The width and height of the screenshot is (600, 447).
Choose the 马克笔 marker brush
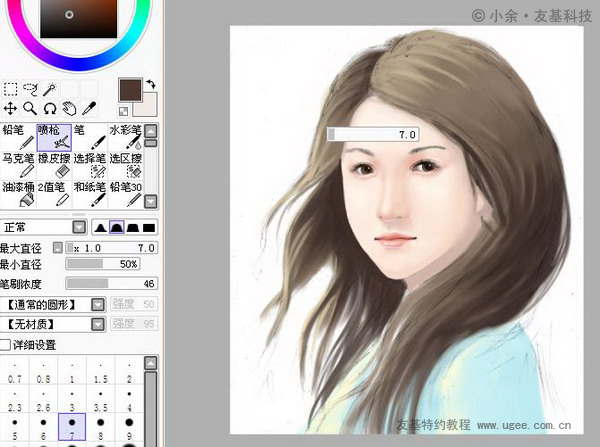[18, 166]
